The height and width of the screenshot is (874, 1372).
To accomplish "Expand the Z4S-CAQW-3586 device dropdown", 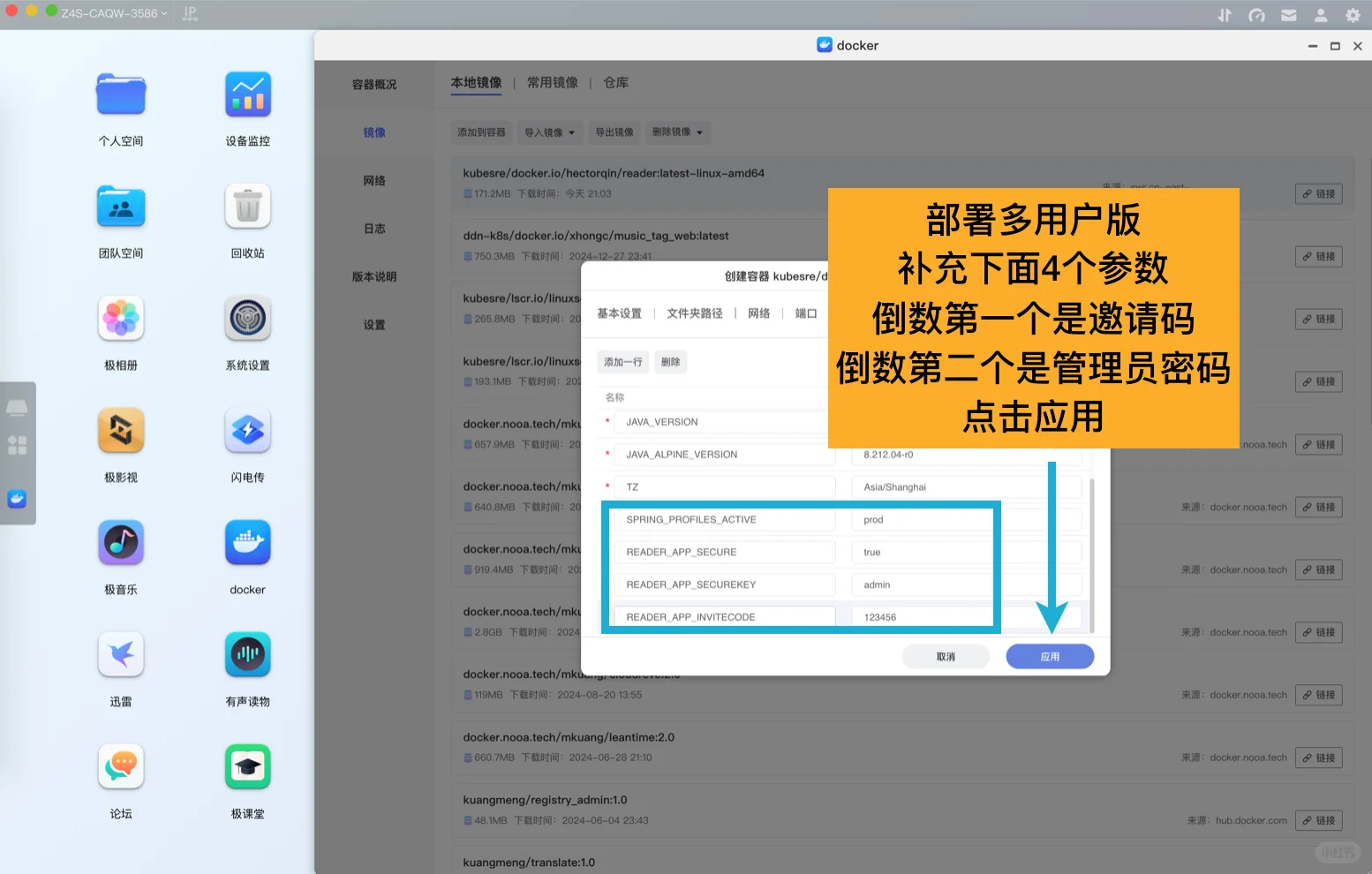I will [114, 13].
